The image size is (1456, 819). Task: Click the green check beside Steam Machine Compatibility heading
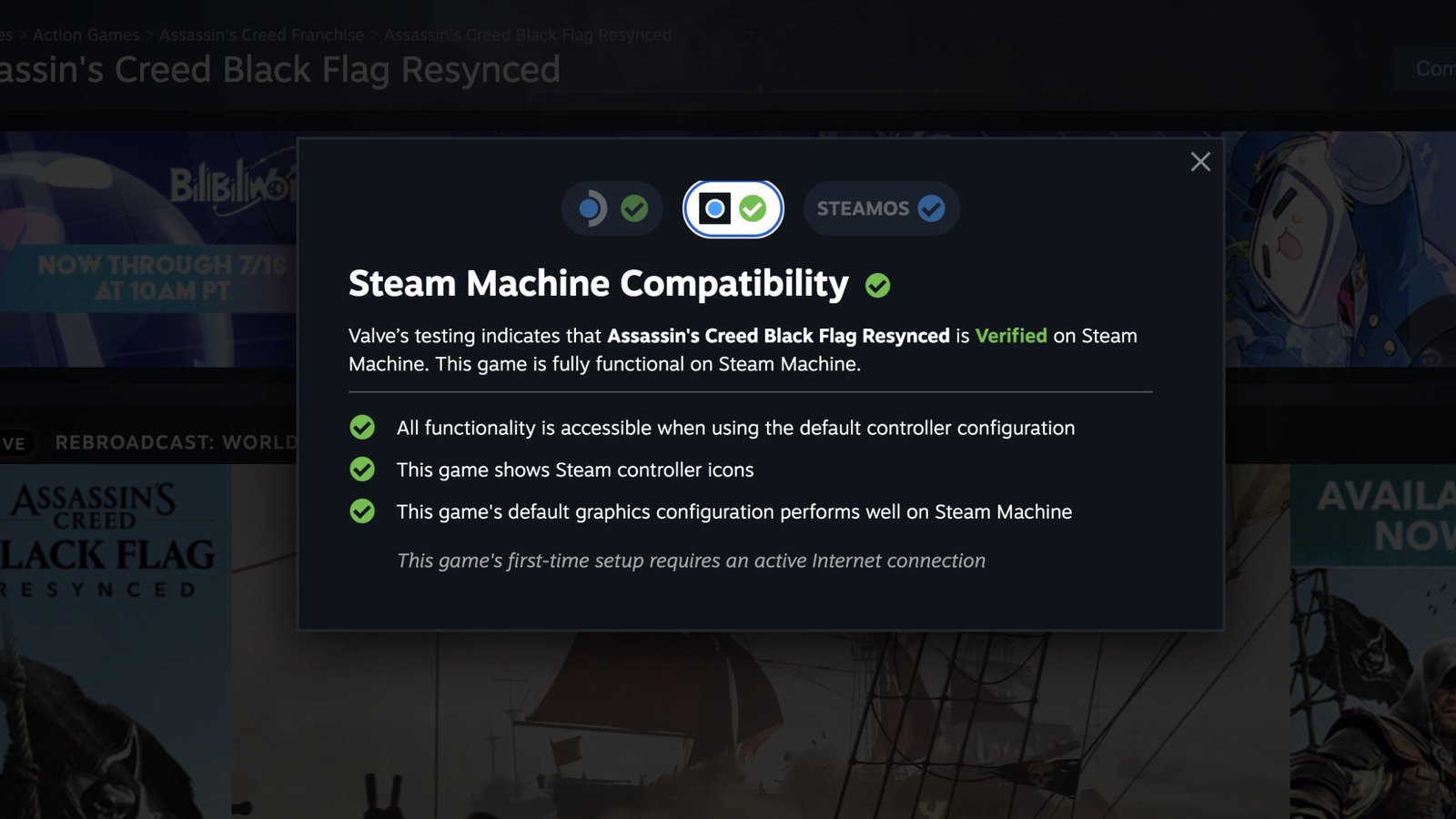[x=877, y=286]
